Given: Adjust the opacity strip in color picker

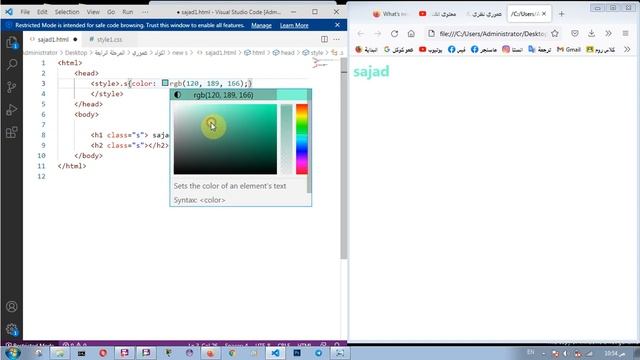Looking at the screenshot, I should tap(286, 139).
